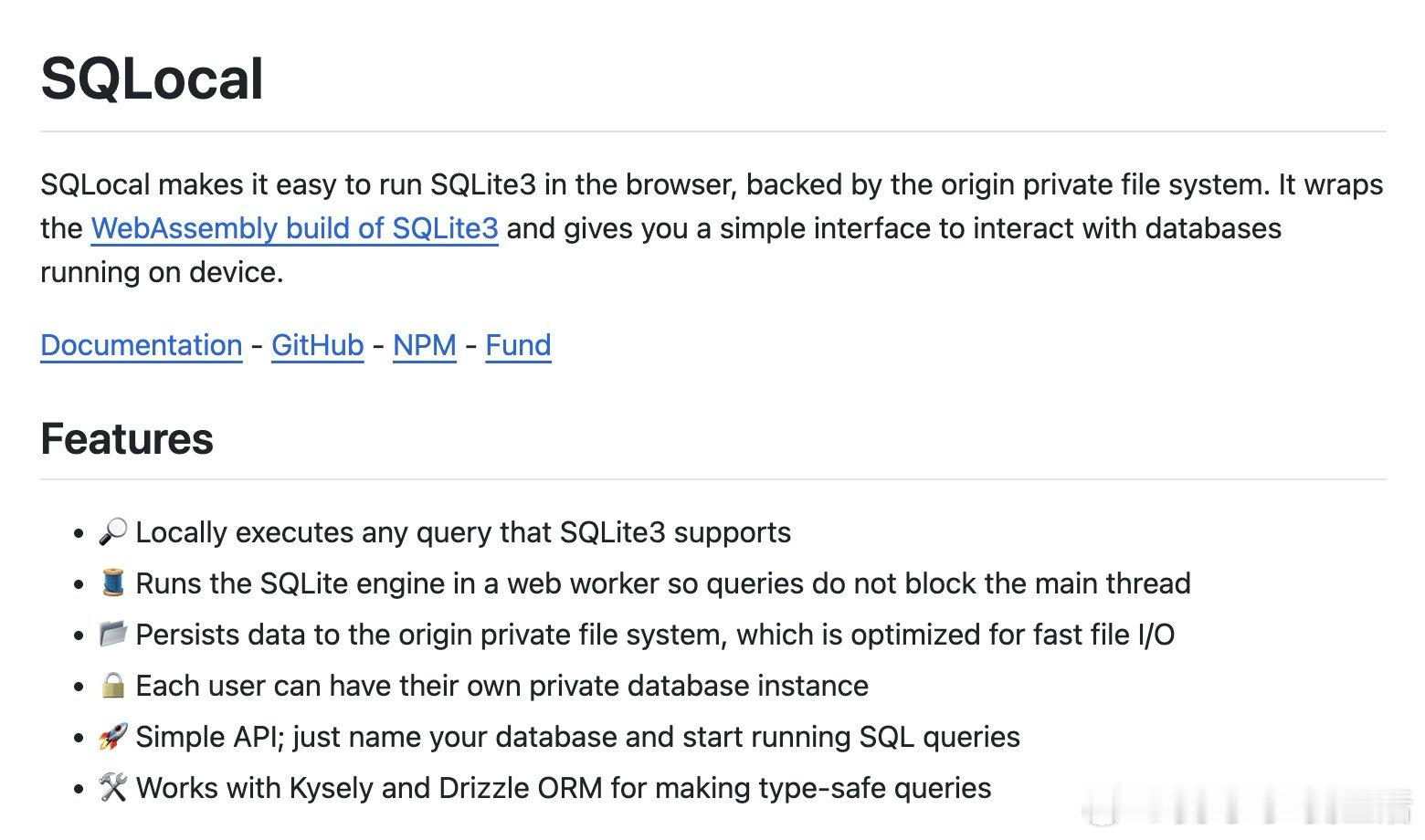Click the 'Persists data to the origin' bullet text
This screenshot has height=840, width=1425.
click(655, 635)
